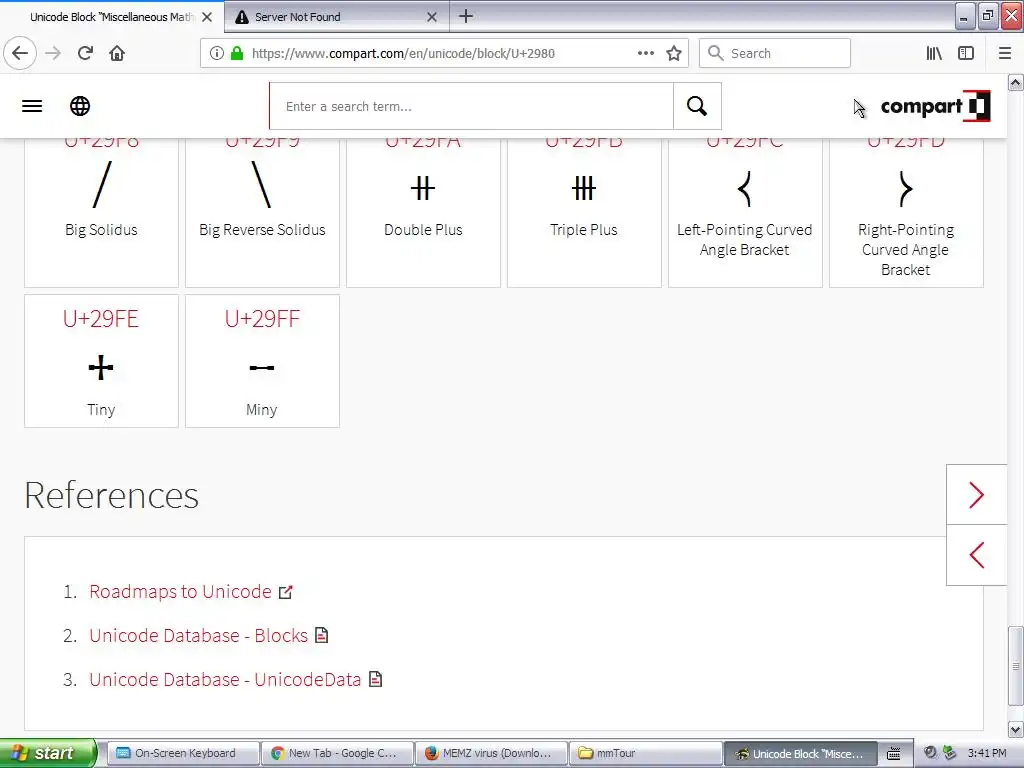The width and height of the screenshot is (1024, 768).
Task: Open page actions three-dots menu
Action: pos(645,53)
